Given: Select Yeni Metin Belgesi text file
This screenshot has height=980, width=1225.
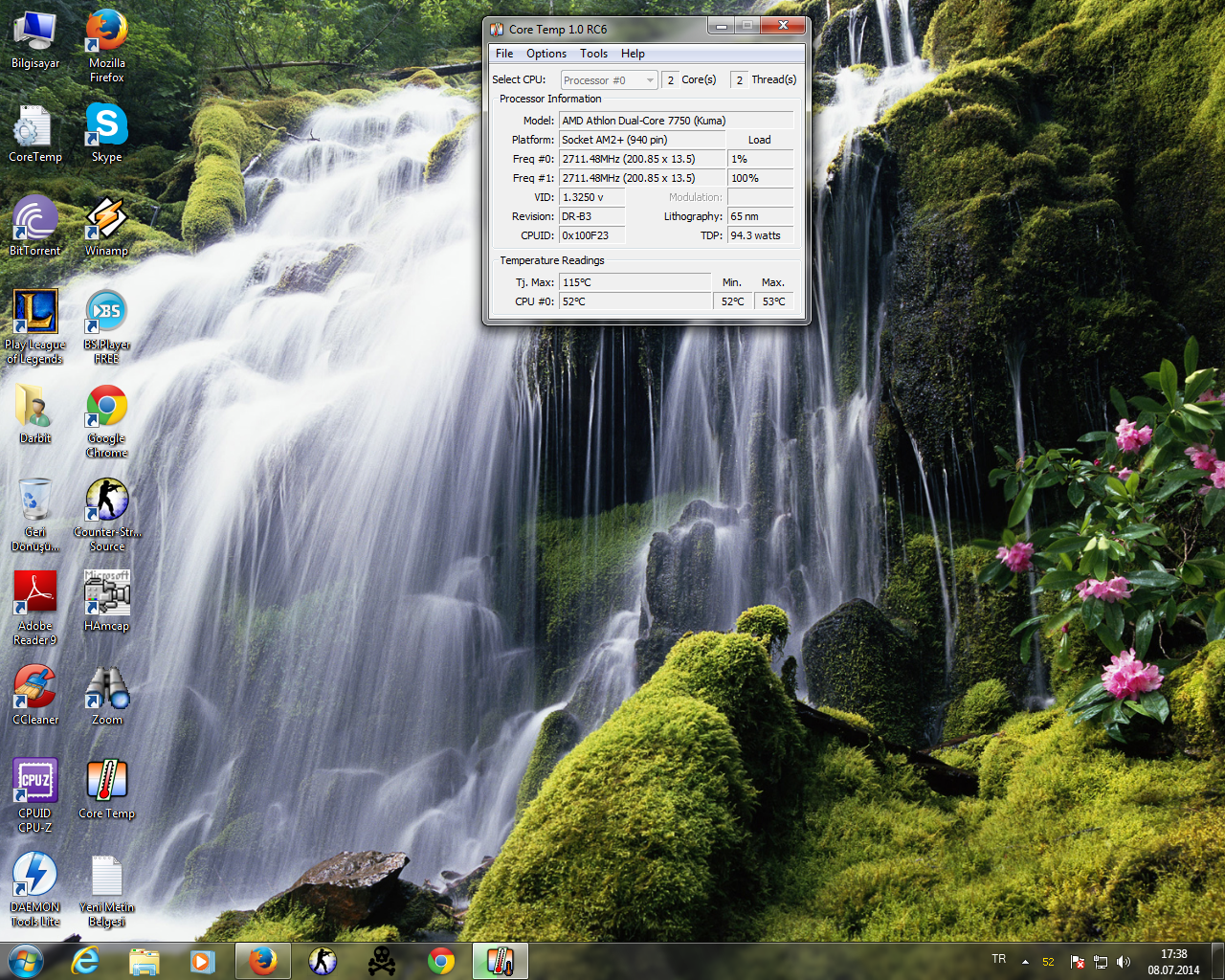Looking at the screenshot, I should (x=107, y=889).
